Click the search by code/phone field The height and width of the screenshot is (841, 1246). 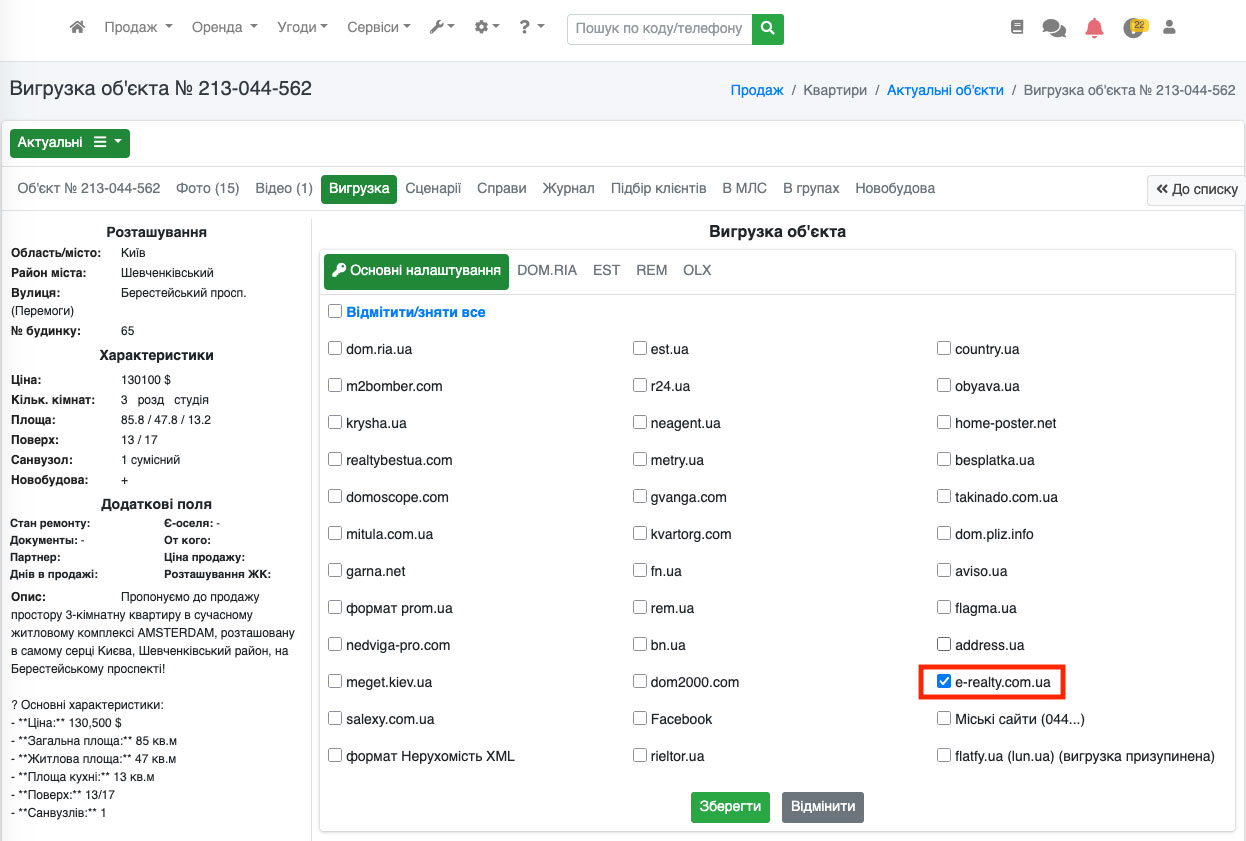[x=659, y=29]
